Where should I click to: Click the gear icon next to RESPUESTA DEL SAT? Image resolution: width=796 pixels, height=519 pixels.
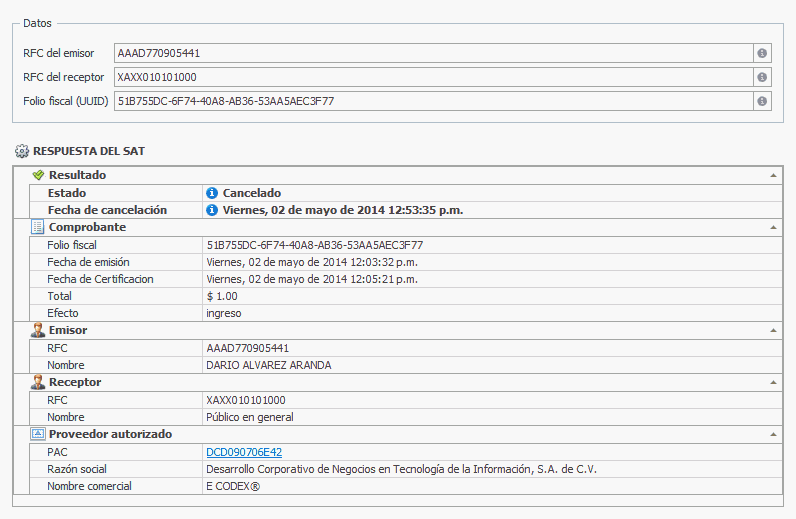[22, 152]
